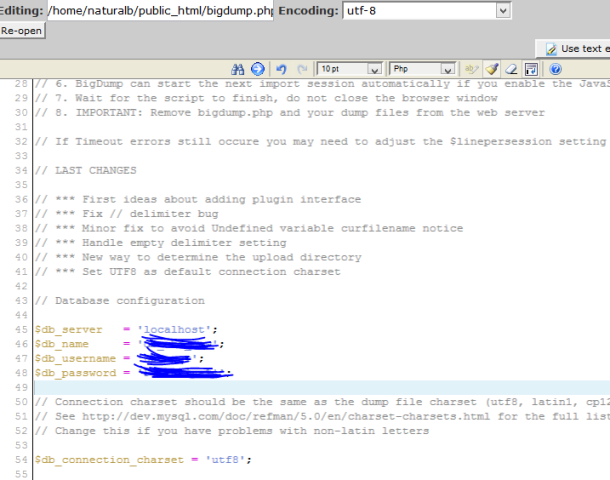Open the Php syntax language dropdown
610x480 pixels.
tap(422, 69)
